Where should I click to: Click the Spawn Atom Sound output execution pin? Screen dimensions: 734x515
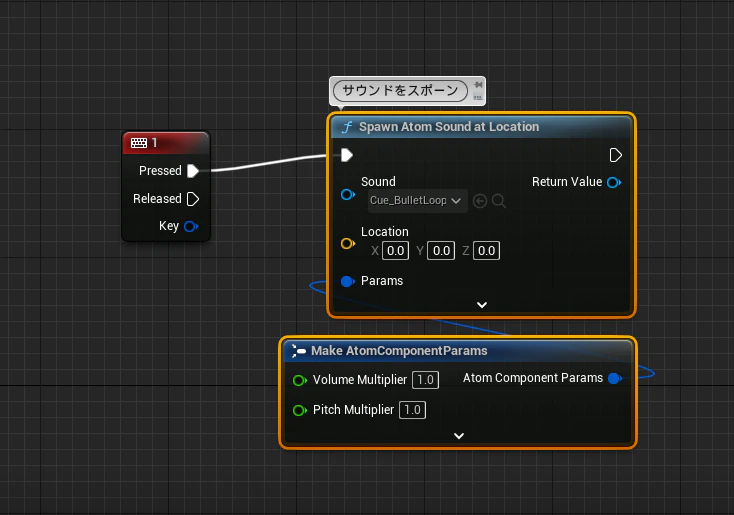(616, 155)
